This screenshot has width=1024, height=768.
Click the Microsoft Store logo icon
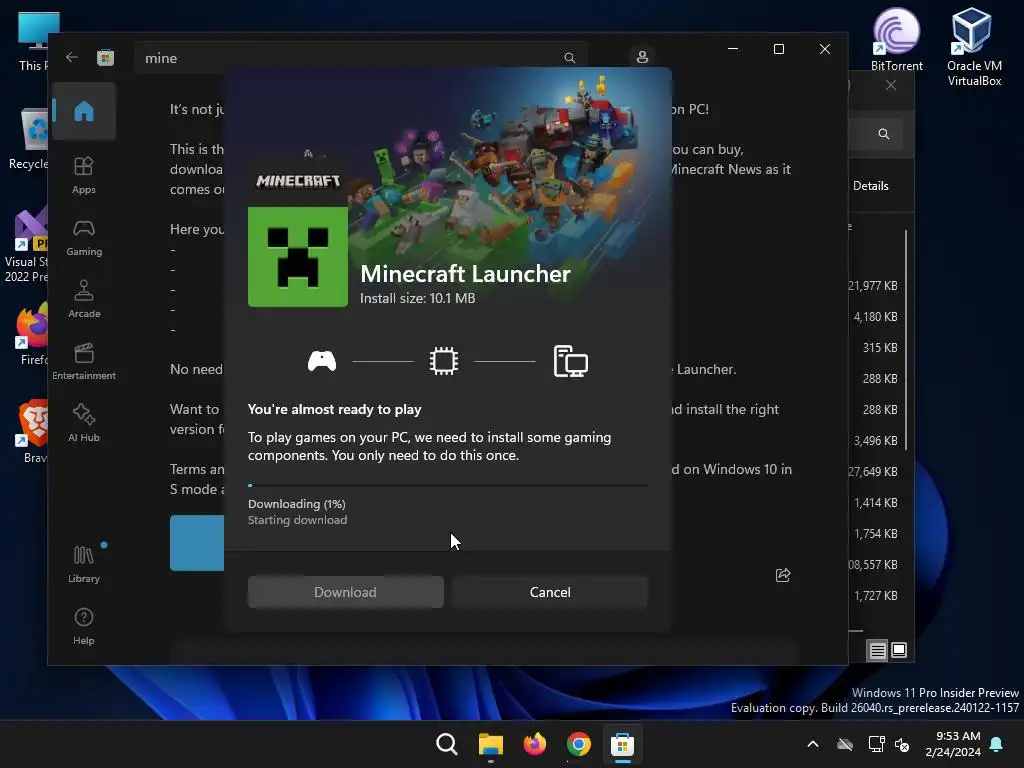pos(105,57)
